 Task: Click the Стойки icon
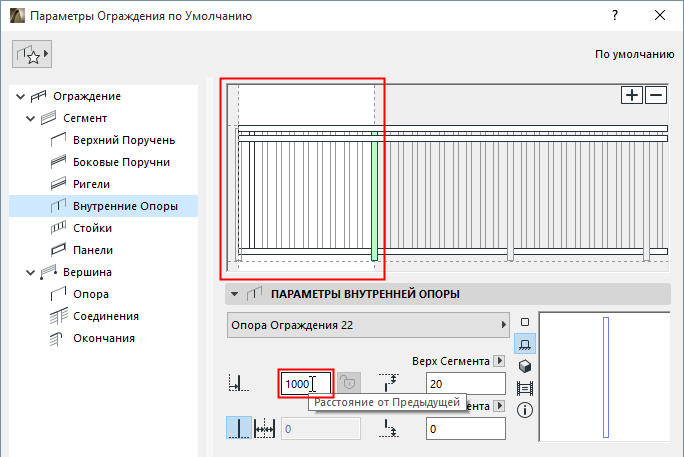[58, 228]
